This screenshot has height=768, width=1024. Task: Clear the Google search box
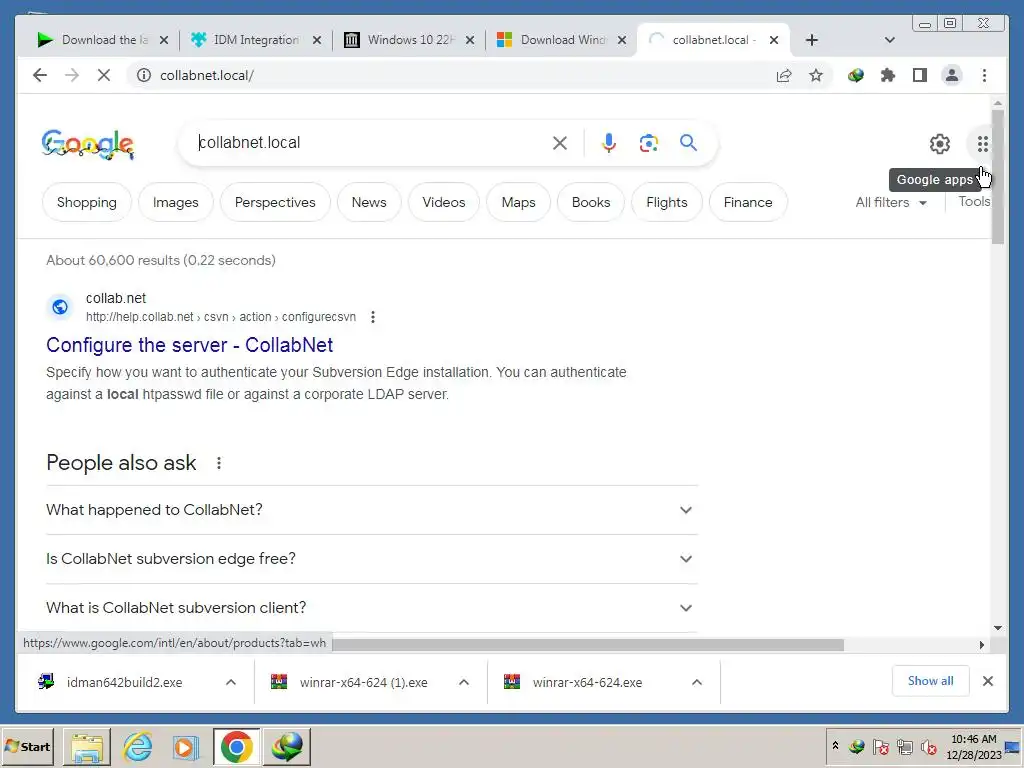[x=560, y=143]
